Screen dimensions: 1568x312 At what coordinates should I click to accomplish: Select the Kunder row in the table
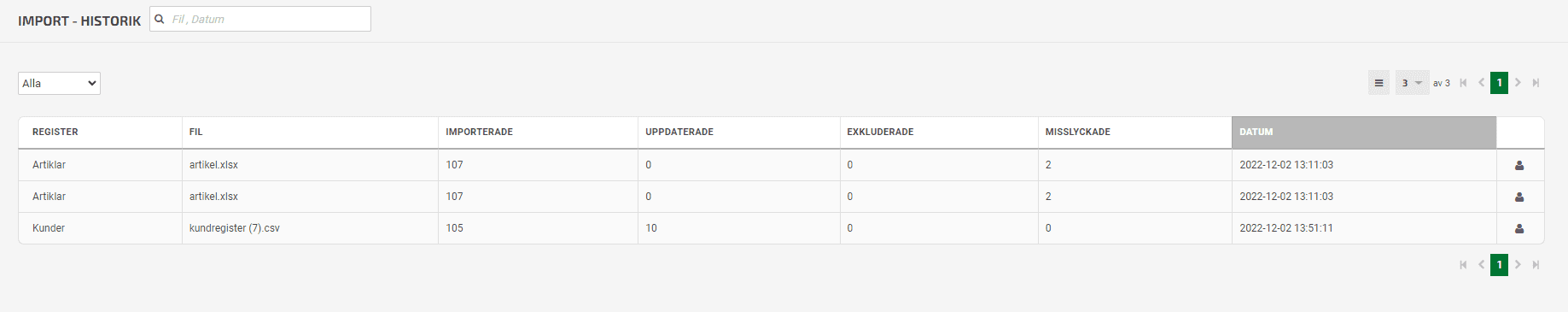pos(781,228)
